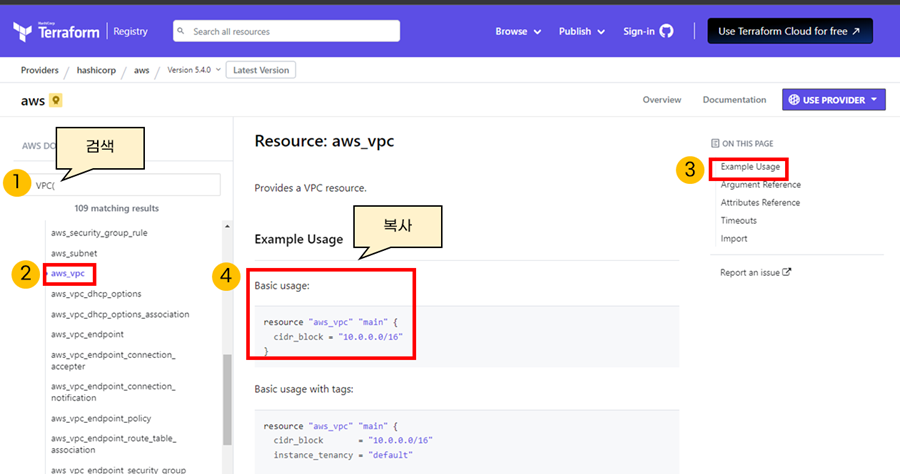Screen dimensions: 900x474
Task: Go to Providers breadcrumb
Action: tap(40, 70)
